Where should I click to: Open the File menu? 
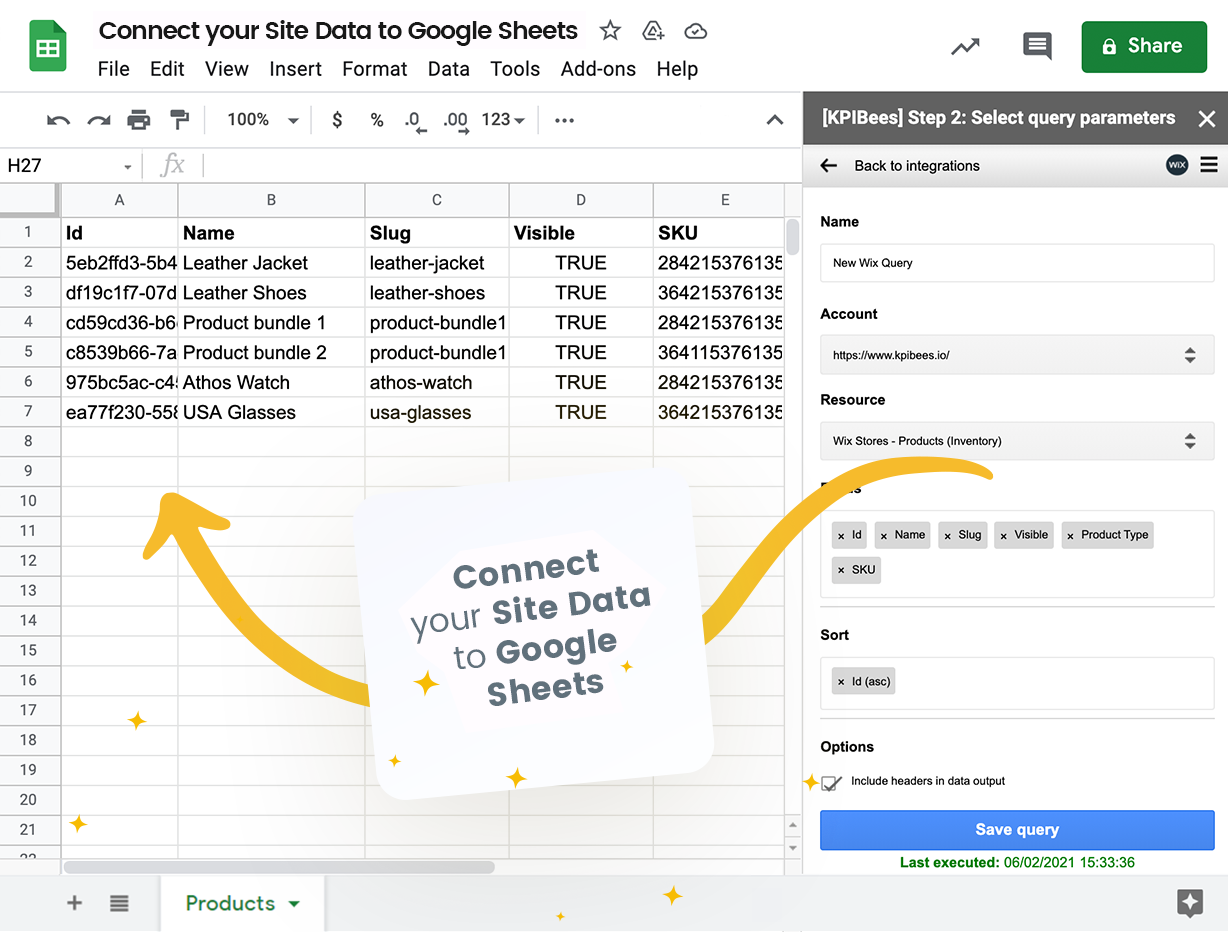(x=114, y=69)
